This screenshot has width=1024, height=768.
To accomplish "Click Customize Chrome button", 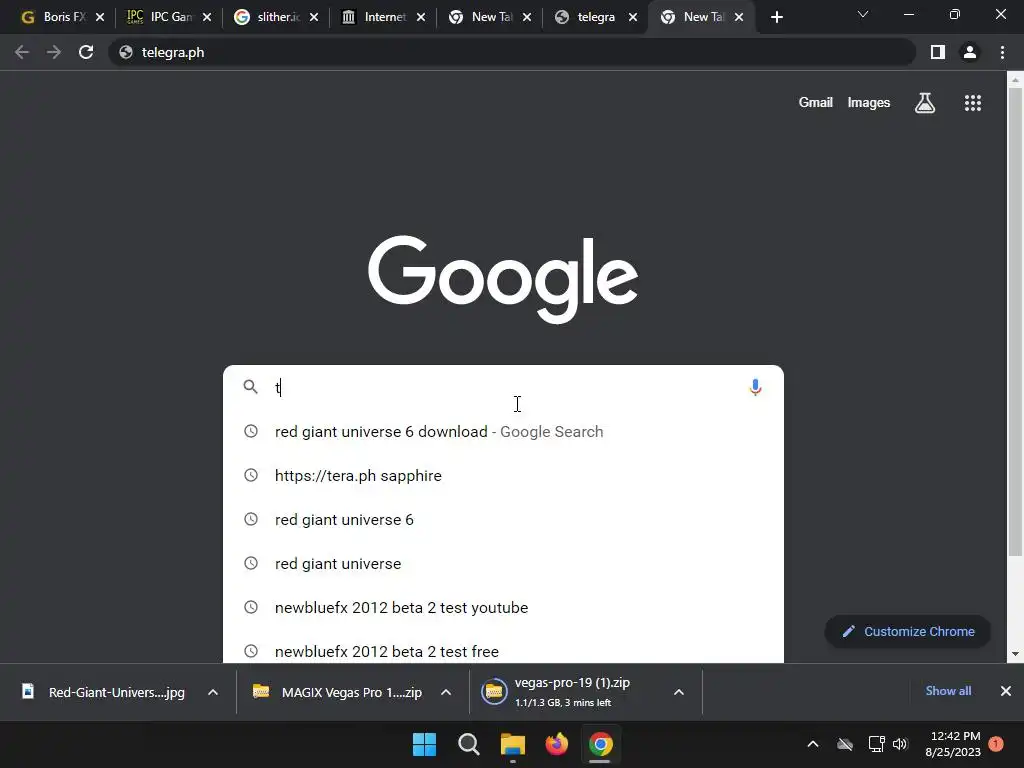I will tap(908, 632).
